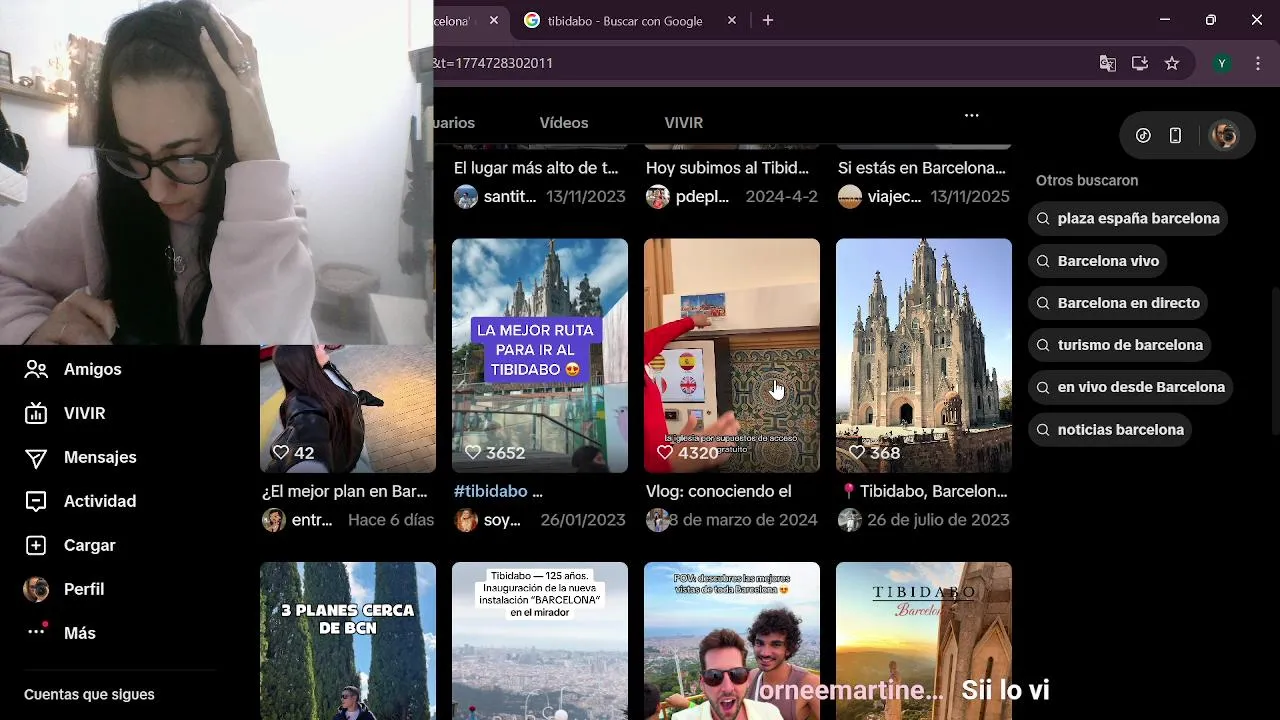Search suggestion Barcelona vivo

1097,261
